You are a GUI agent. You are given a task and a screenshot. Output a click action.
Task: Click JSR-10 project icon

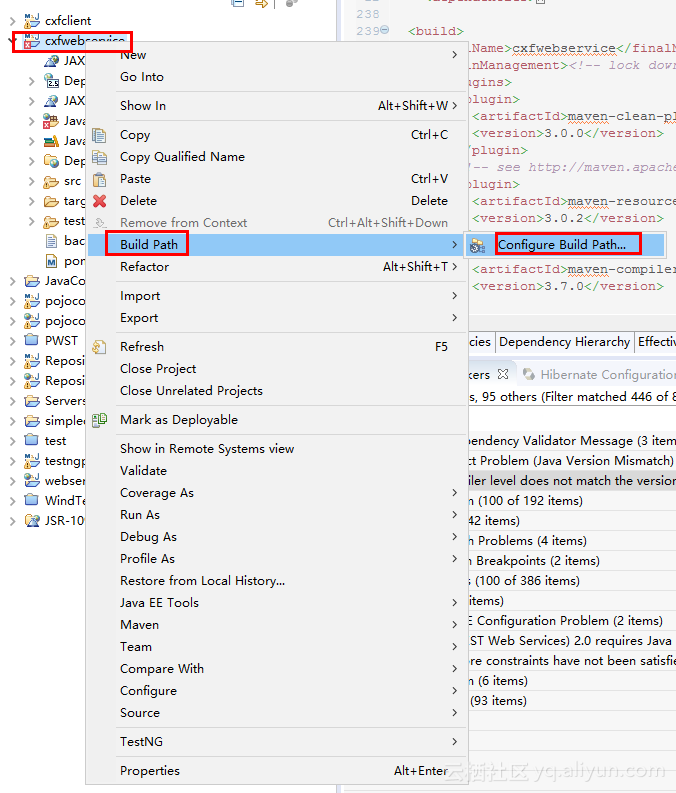[32, 520]
